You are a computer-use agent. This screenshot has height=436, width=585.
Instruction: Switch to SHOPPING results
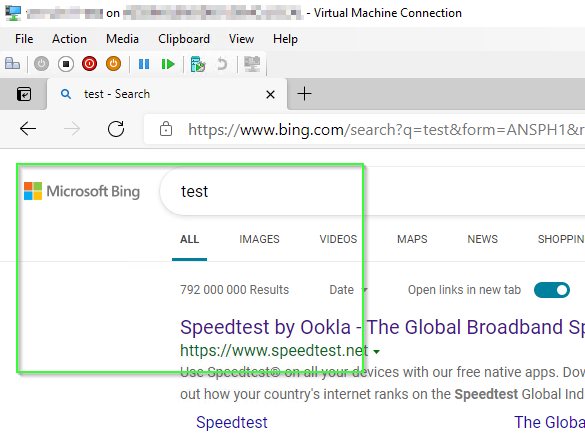coord(561,239)
